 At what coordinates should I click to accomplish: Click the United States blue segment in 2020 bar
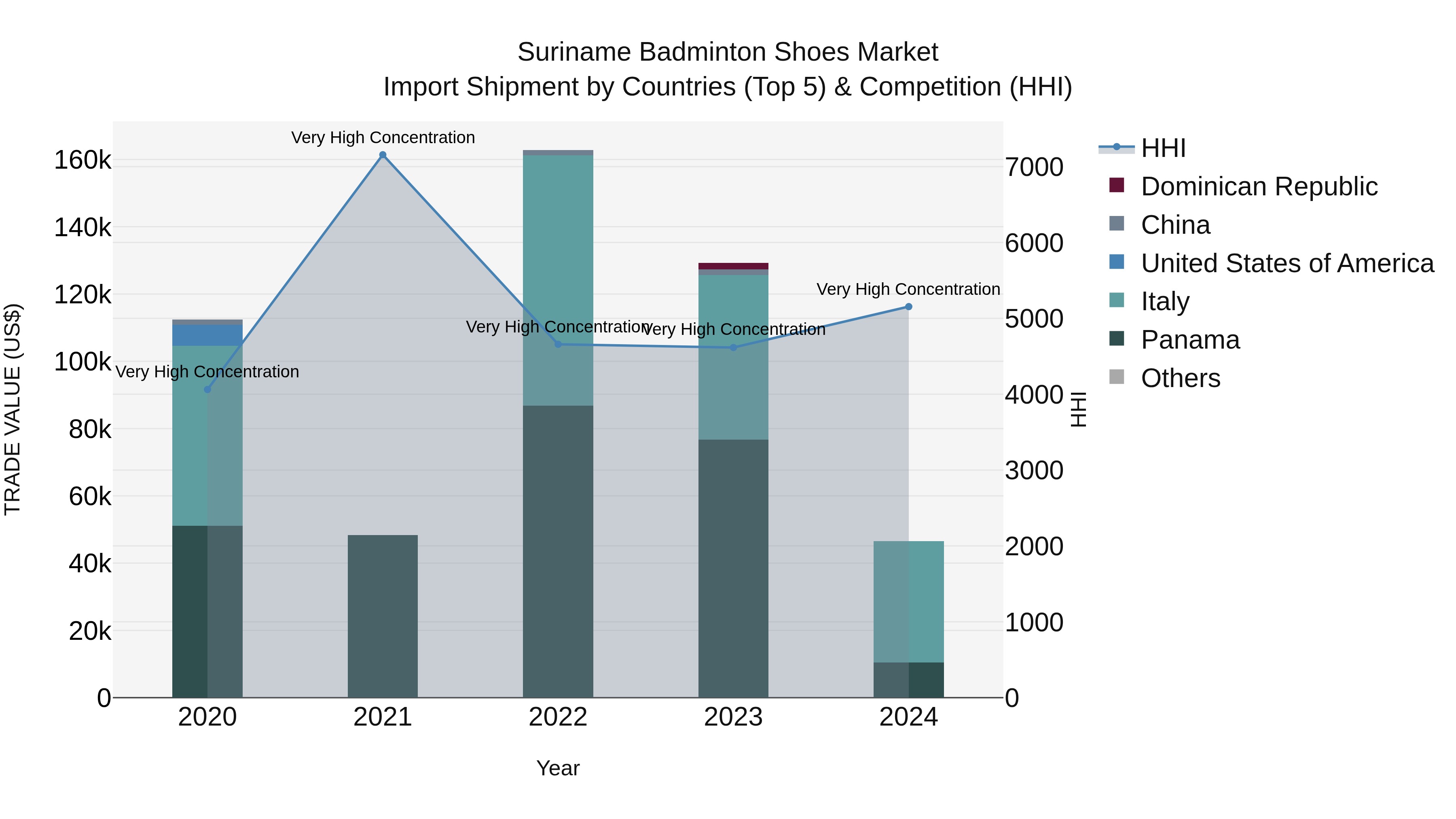(x=207, y=335)
